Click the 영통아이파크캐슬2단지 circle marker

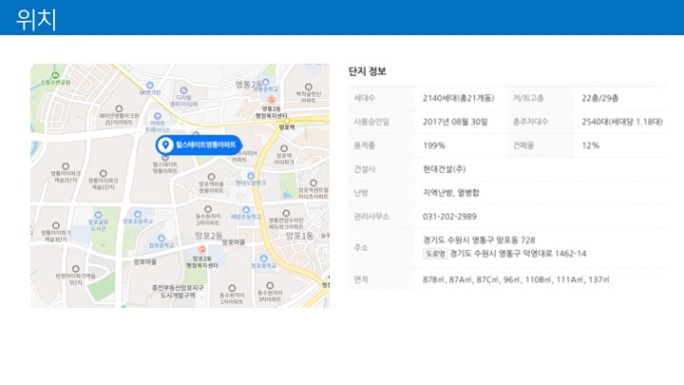coord(65,166)
